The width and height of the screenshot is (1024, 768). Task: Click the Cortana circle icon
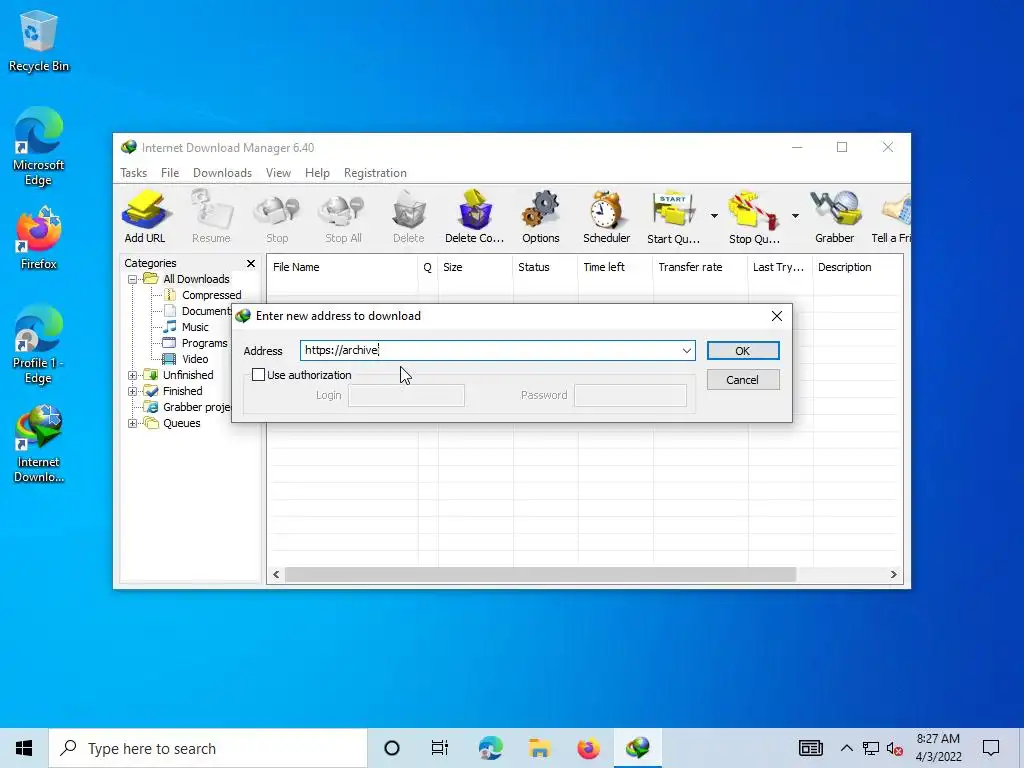tap(391, 748)
